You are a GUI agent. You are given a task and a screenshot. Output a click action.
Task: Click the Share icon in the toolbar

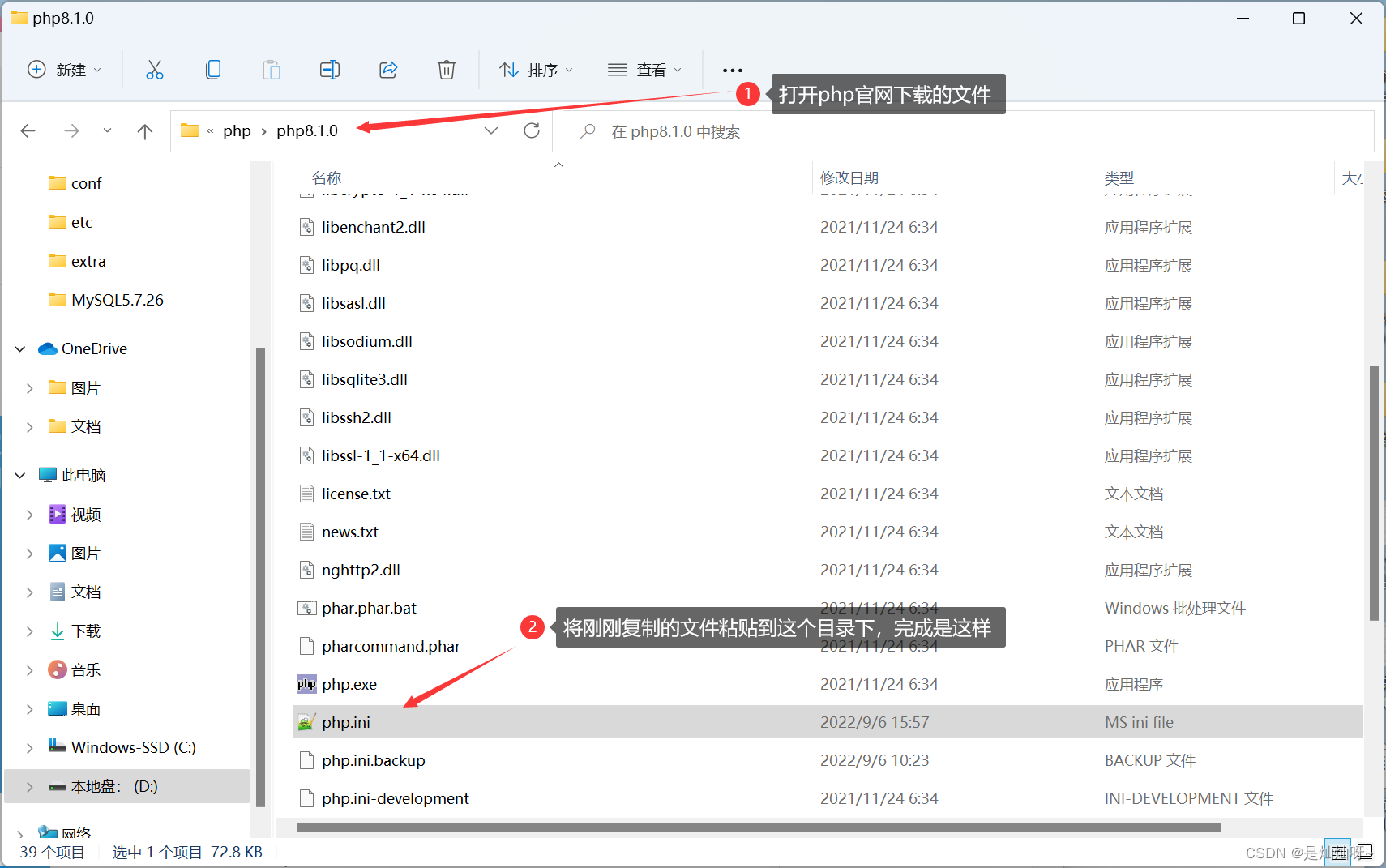(387, 70)
